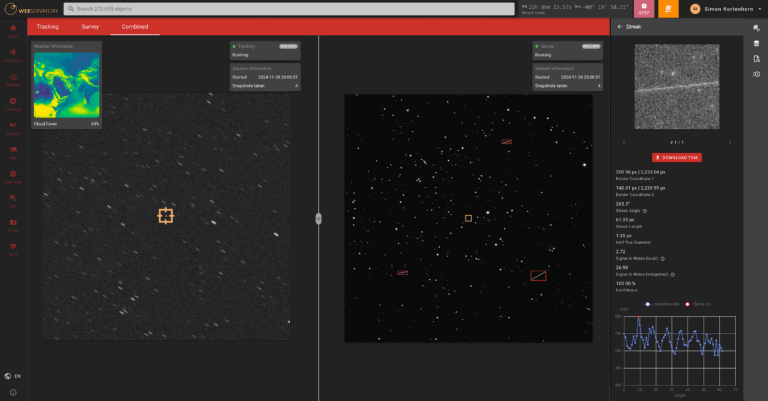This screenshot has width=768, height=401.
Task: Go to previous streak image arrow
Action: click(623, 142)
